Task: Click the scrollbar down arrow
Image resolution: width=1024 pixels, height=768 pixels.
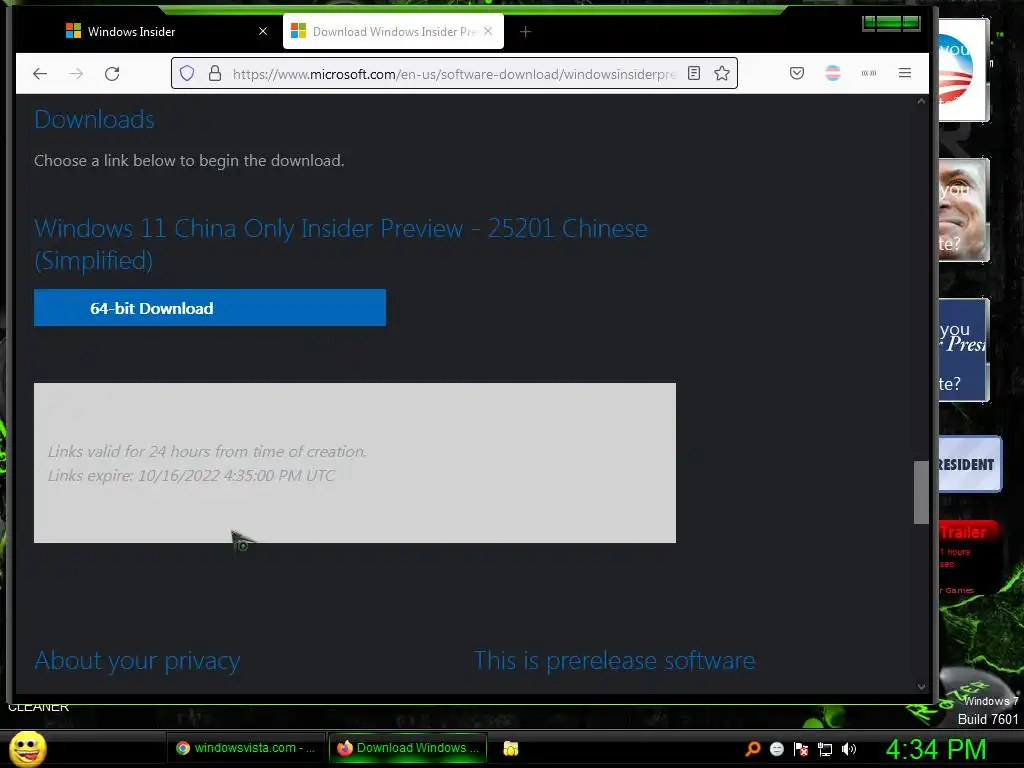Action: pos(921,686)
